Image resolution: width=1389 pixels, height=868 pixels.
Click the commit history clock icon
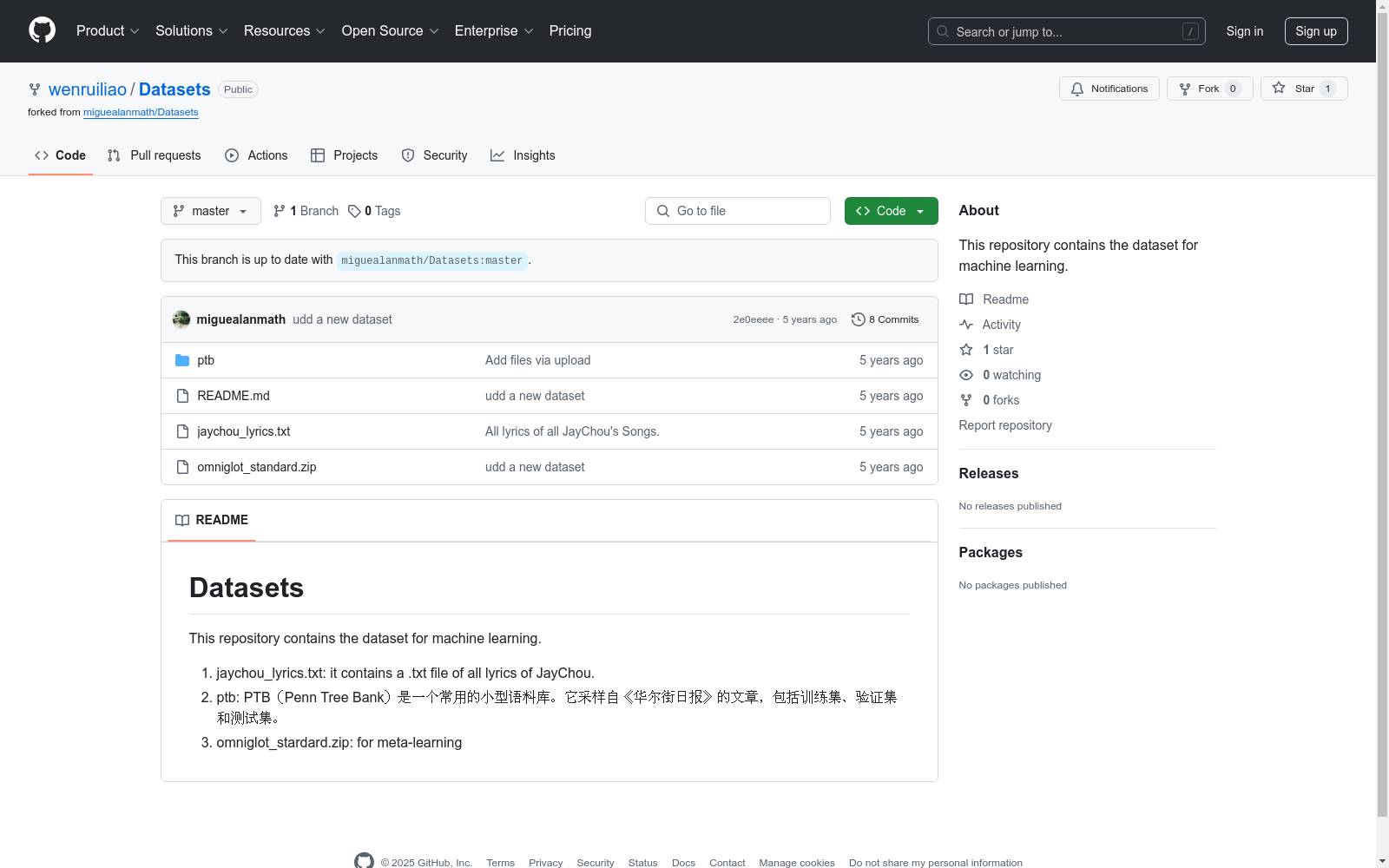[x=858, y=319]
